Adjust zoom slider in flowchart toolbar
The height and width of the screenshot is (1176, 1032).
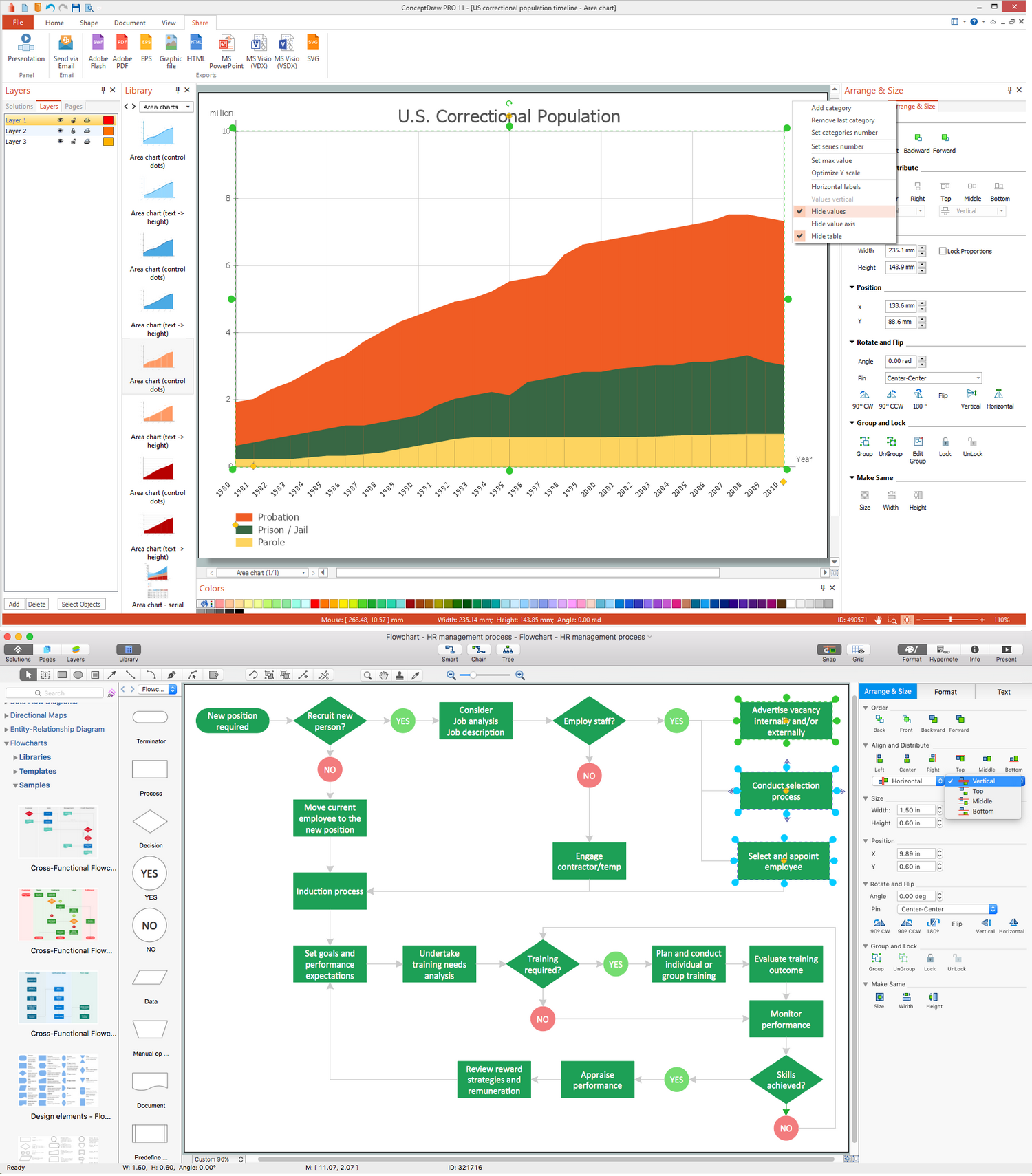(473, 675)
